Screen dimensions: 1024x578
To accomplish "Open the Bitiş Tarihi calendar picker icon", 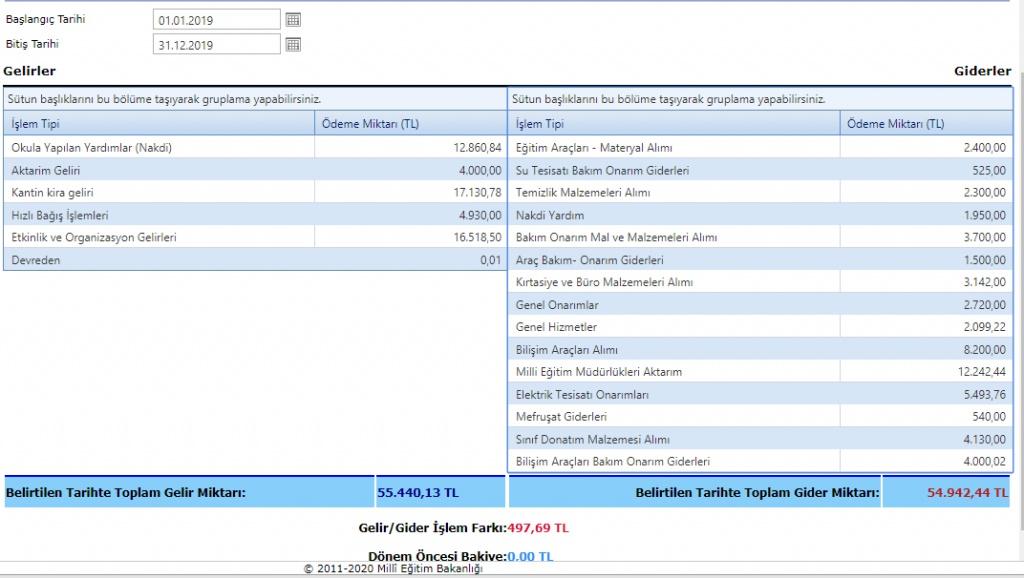I will tap(293, 44).
